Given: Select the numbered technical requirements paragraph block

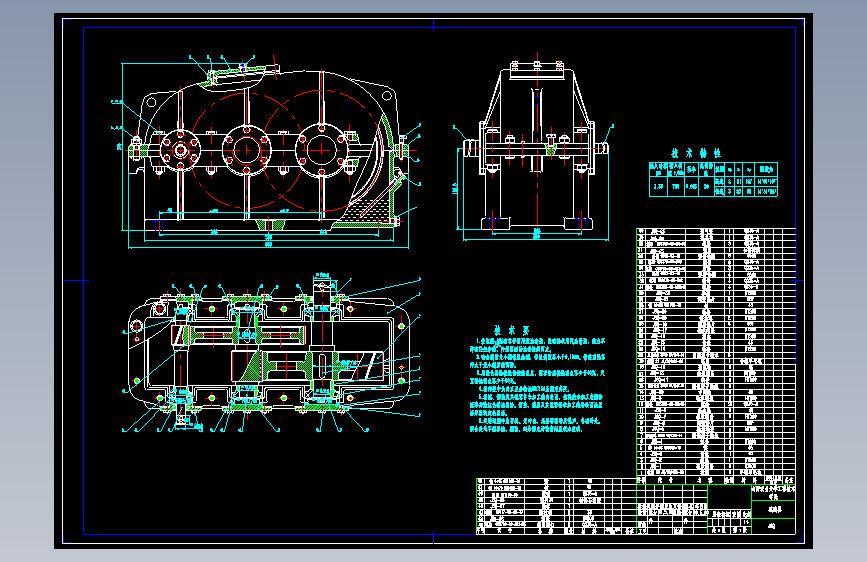Looking at the screenshot, I should coord(537,385).
